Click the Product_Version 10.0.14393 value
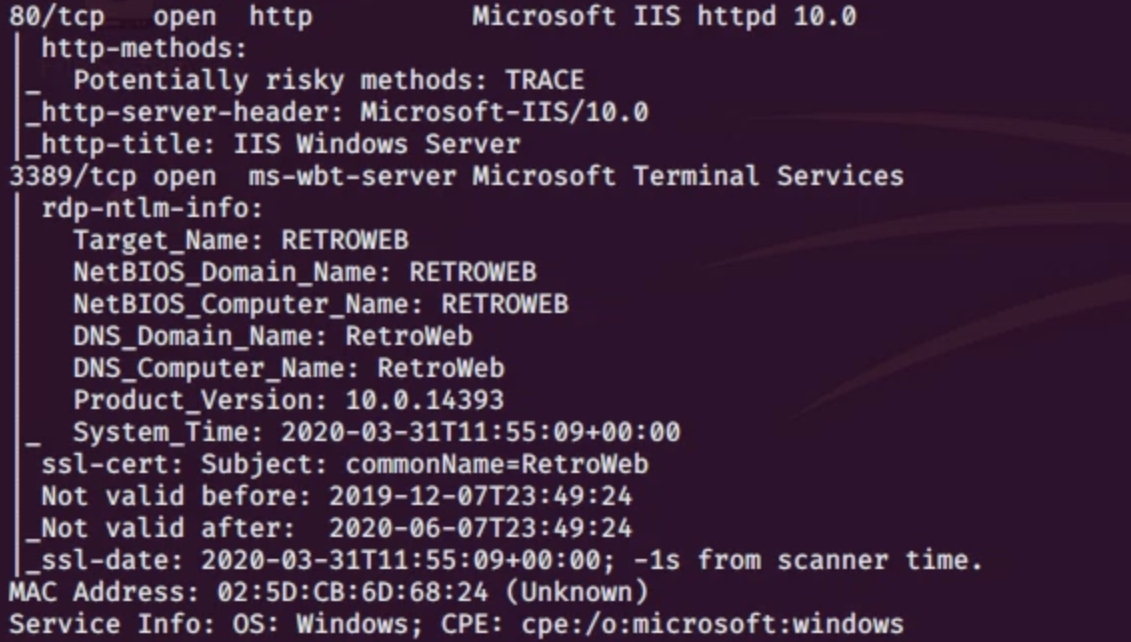Viewport: 1131px width, 642px height. (x=425, y=400)
